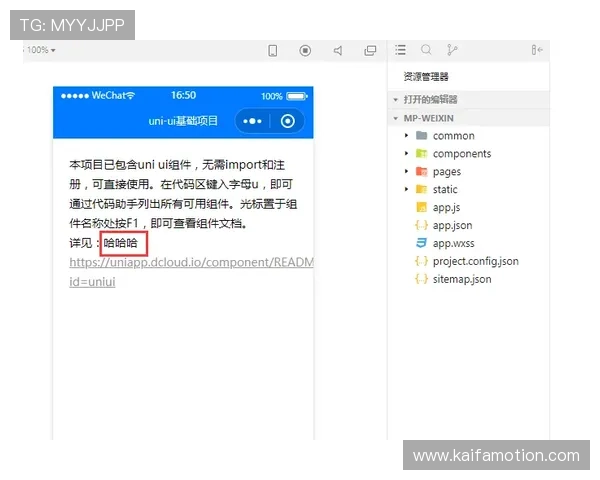Click the sitemap.json braces icon
Viewport: 600px width, 480px height.
coord(421,279)
